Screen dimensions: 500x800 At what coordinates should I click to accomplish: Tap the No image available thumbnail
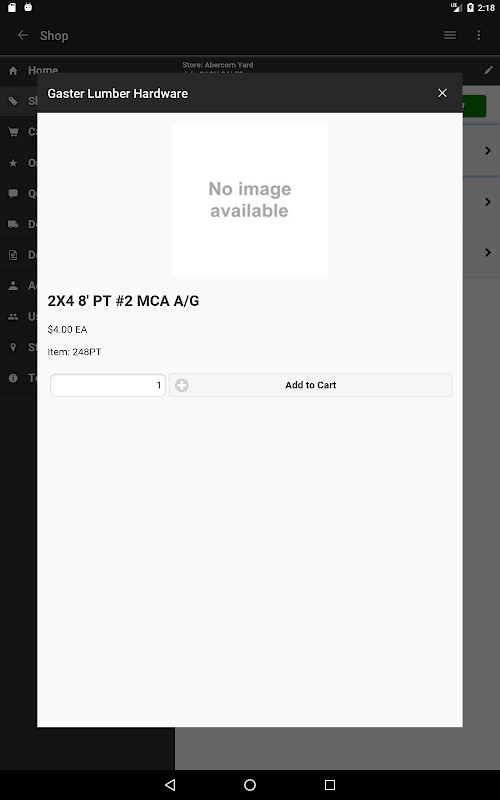pos(249,200)
